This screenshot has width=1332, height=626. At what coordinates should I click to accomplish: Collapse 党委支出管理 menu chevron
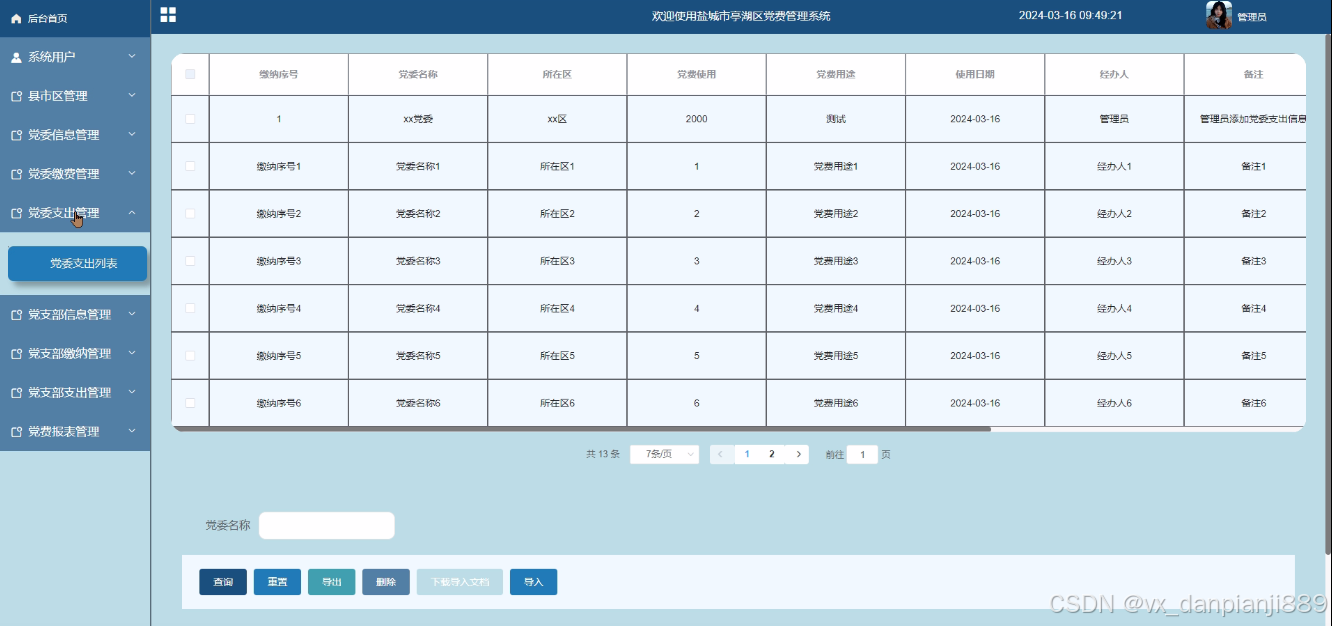(x=132, y=212)
